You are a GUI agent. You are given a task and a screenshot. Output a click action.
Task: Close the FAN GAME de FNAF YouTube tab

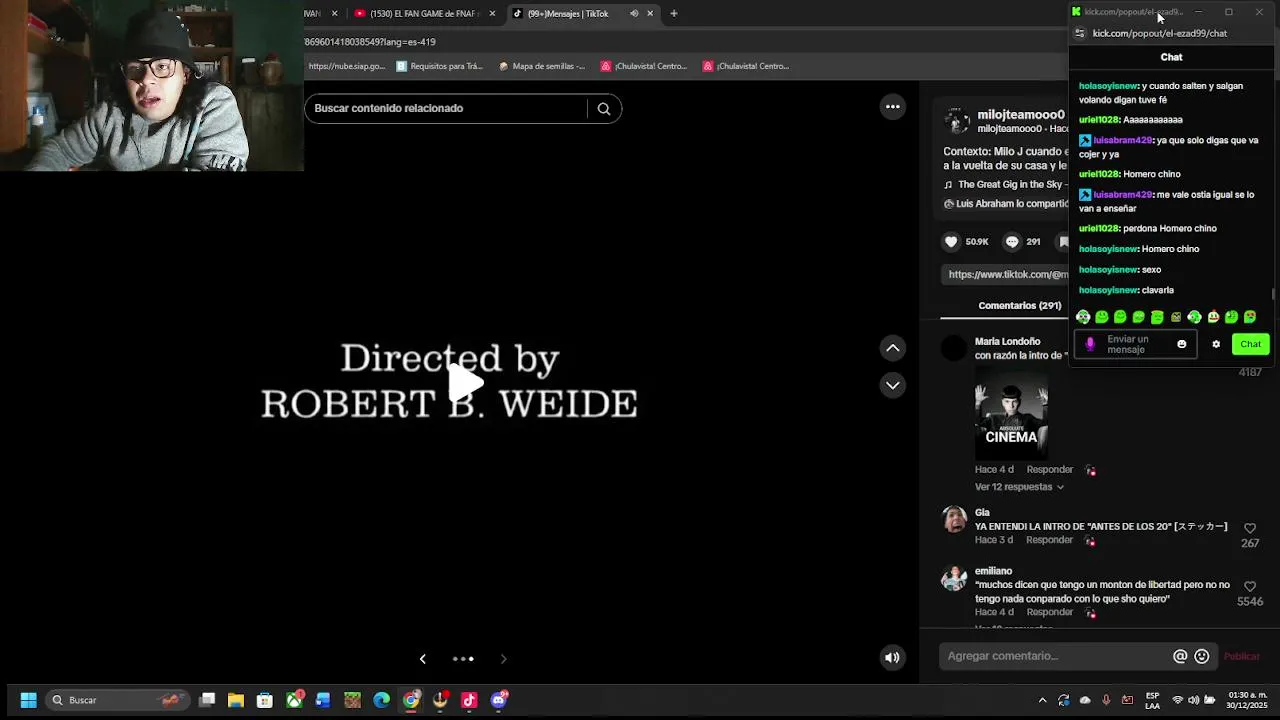coord(492,14)
